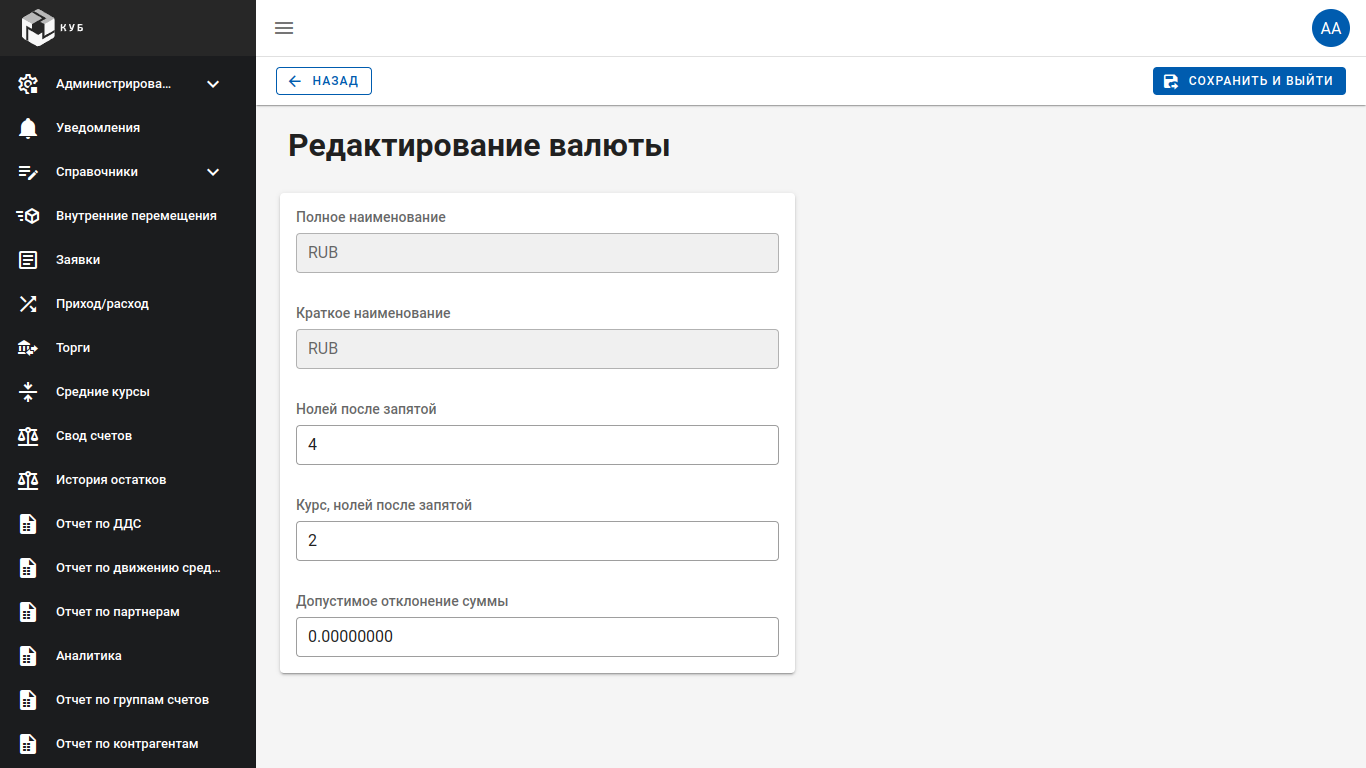The image size is (1366, 768).
Task: Click the Administration gear icon
Action: point(28,84)
